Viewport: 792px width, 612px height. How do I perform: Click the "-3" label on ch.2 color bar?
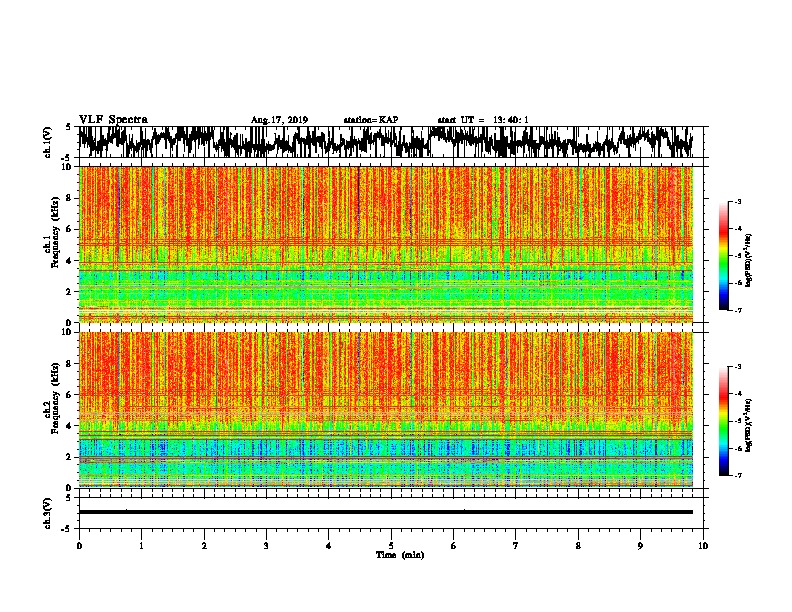click(x=737, y=366)
